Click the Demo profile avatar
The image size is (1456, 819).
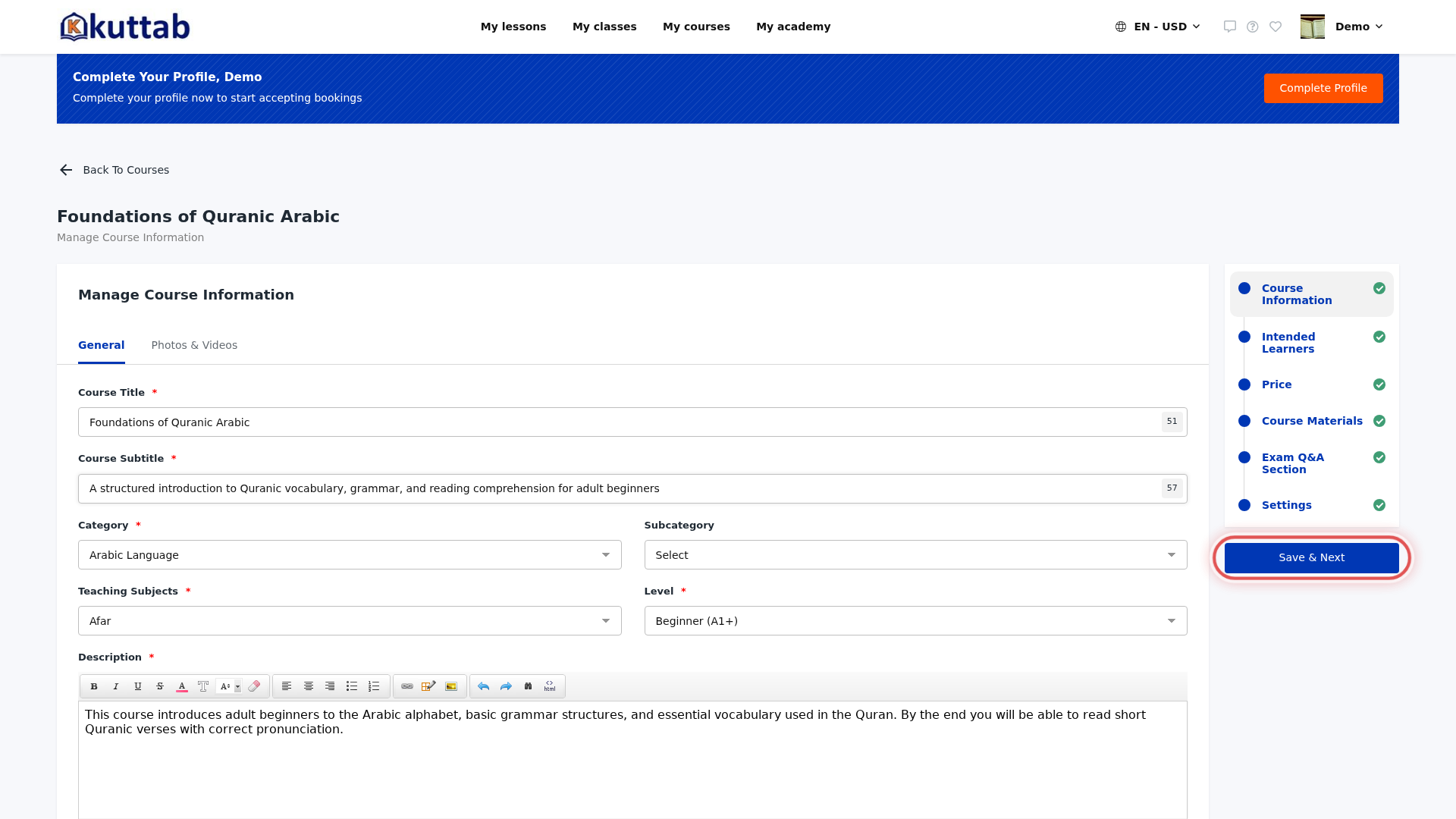pyautogui.click(x=1313, y=27)
